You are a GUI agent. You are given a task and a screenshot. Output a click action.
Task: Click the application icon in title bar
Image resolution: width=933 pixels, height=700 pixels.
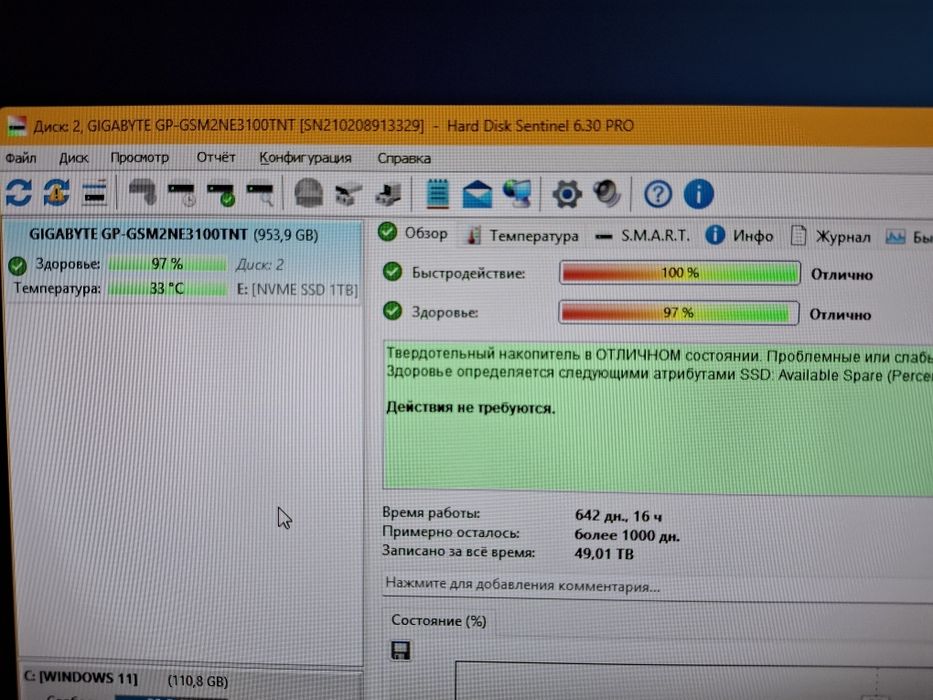[16, 126]
